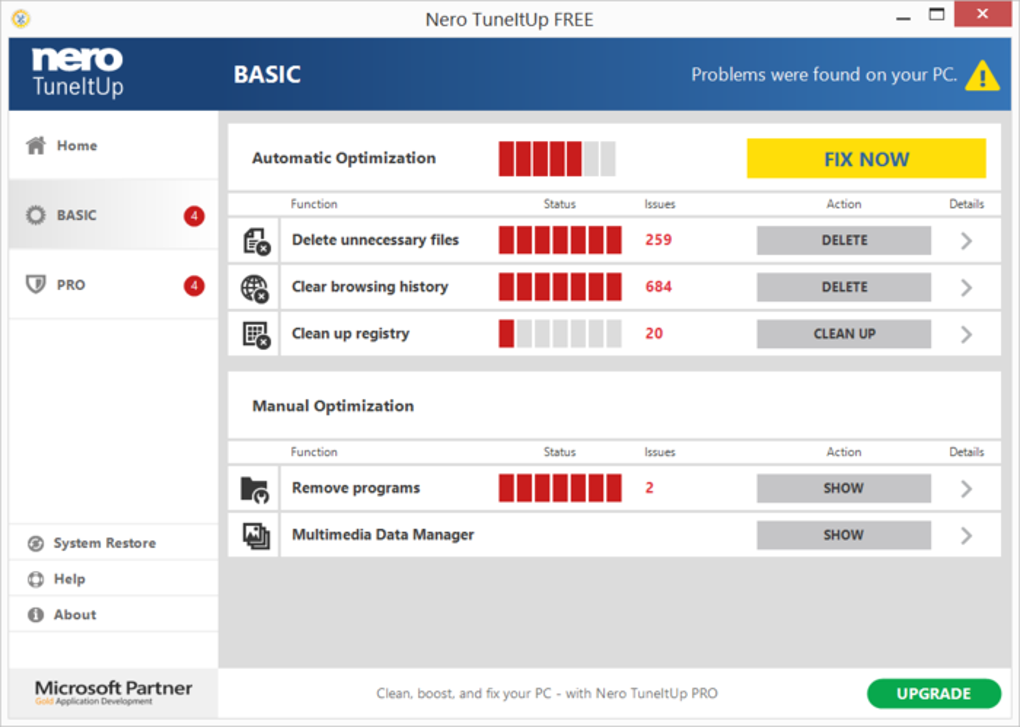Expand details arrow for Remove programs
This screenshot has width=1020, height=727.
[966, 488]
